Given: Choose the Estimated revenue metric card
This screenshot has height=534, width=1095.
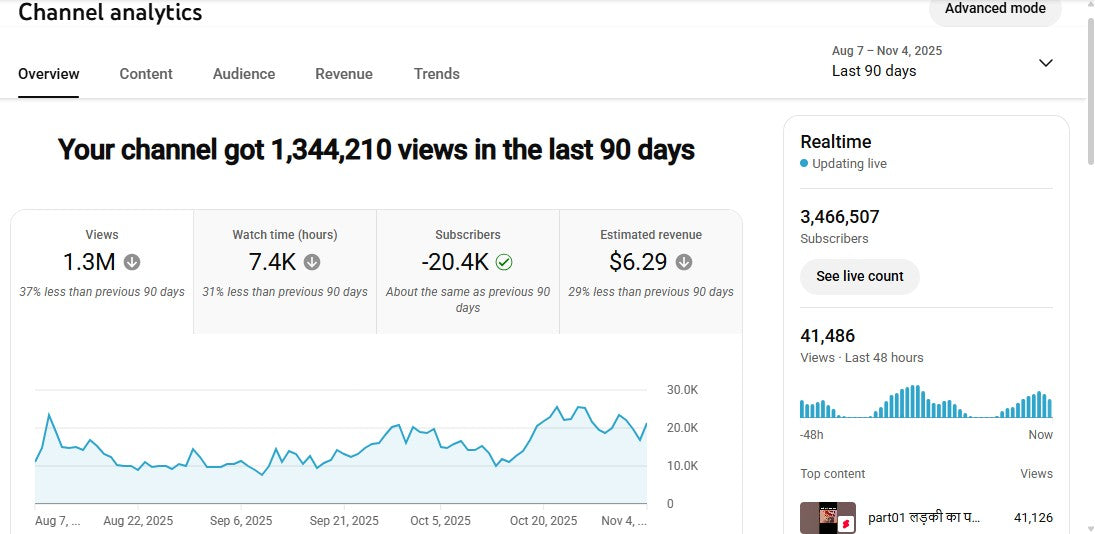Looking at the screenshot, I should click(651, 271).
